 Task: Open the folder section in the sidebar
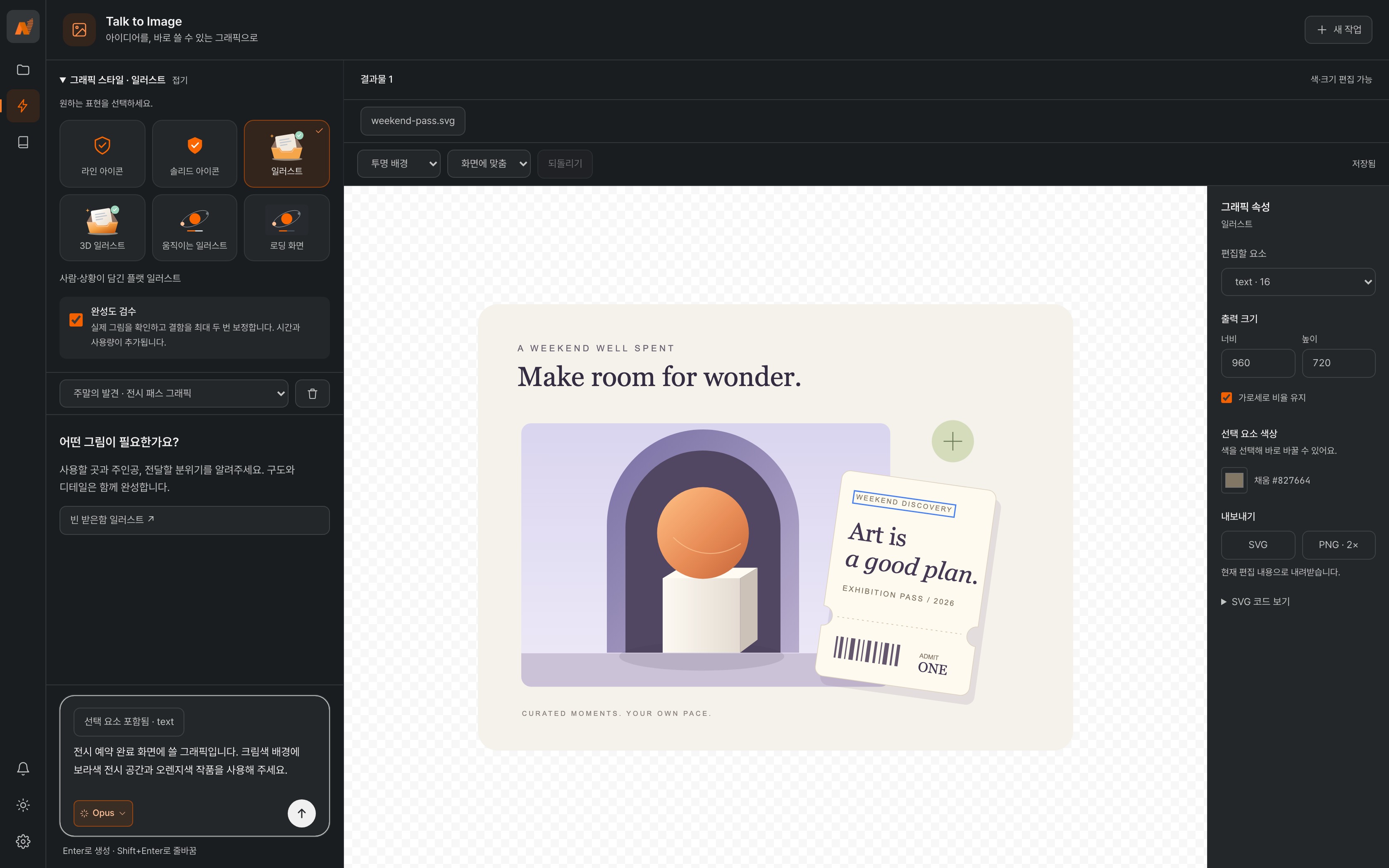coord(23,69)
